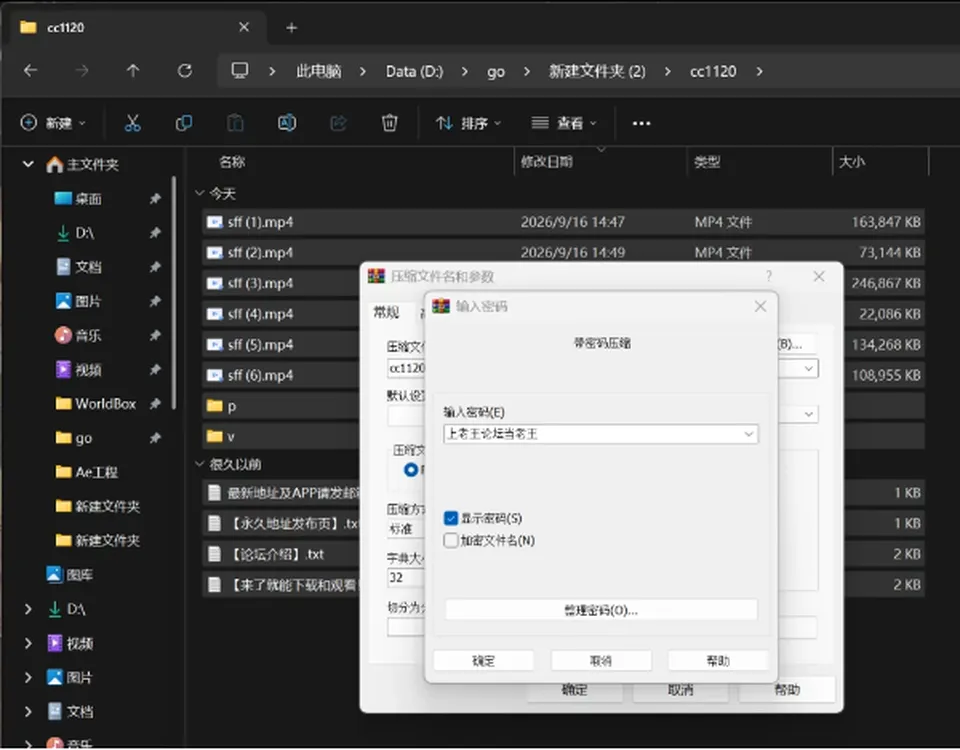Click the Copy icon in Explorer toolbar

point(184,123)
